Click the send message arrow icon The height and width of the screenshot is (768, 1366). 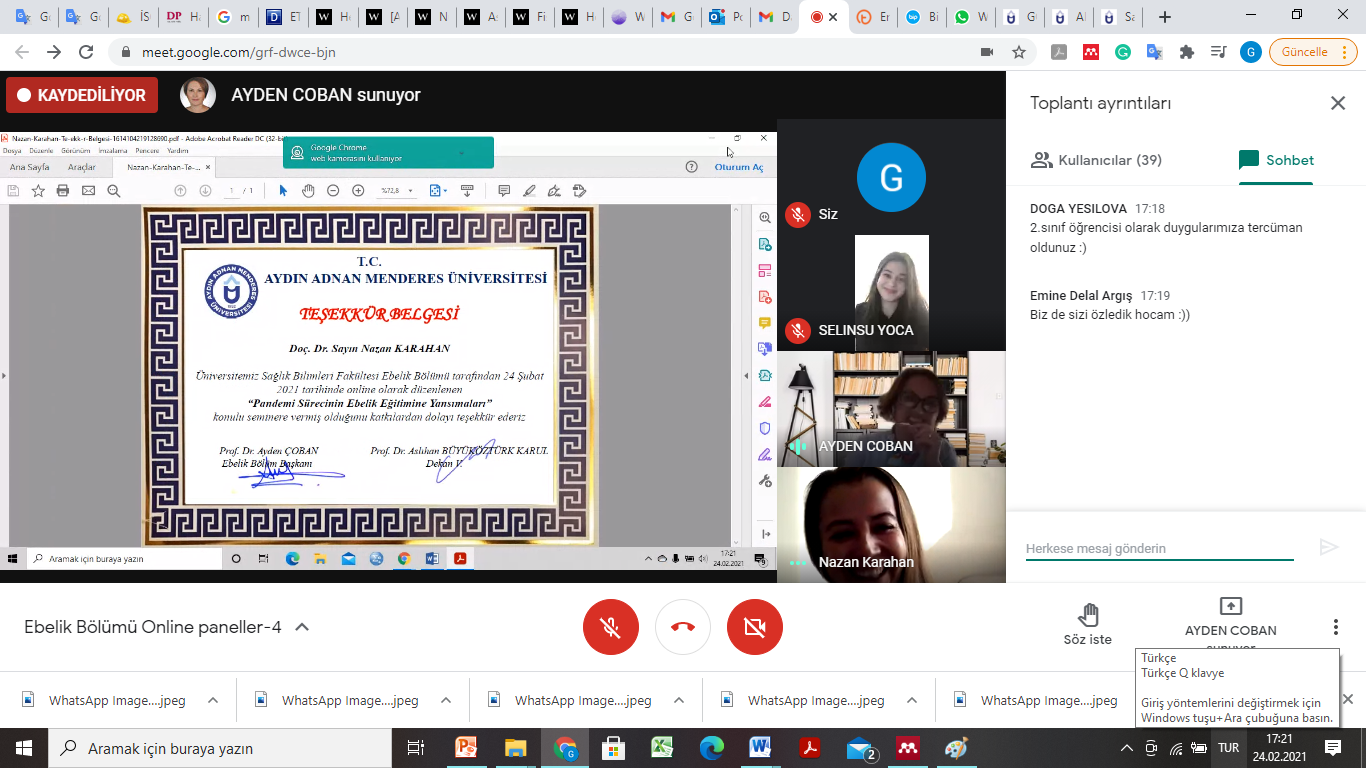click(1329, 547)
